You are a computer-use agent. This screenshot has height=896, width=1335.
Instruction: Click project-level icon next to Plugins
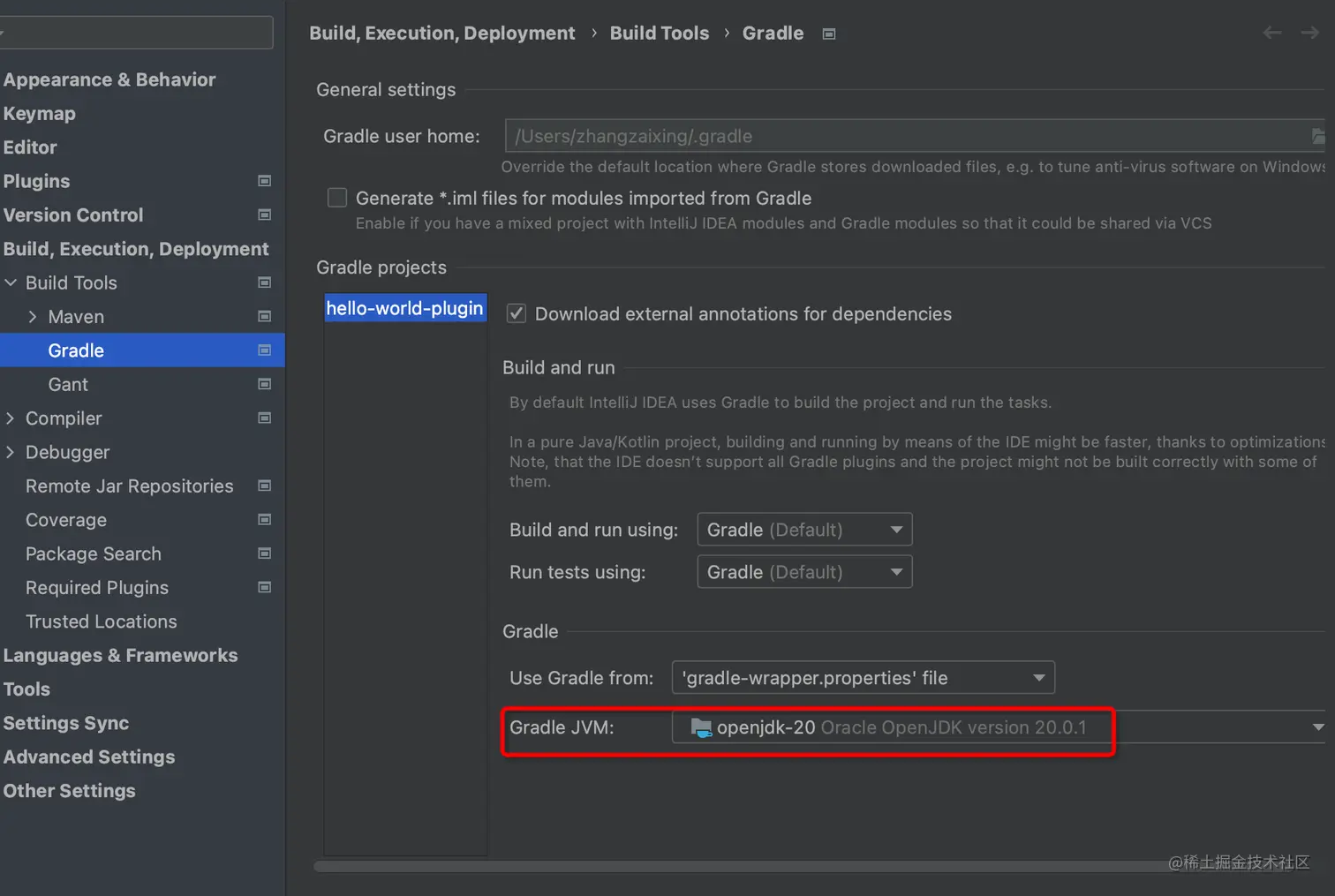tap(264, 181)
